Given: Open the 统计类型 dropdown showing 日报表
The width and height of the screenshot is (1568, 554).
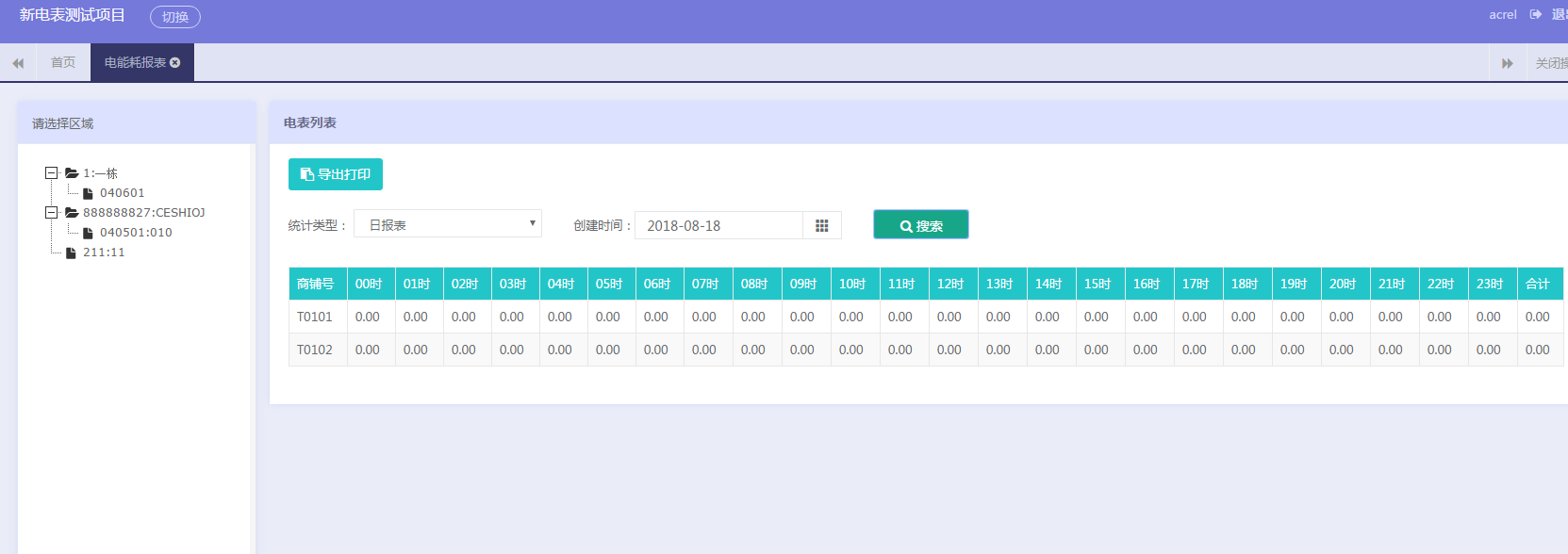Looking at the screenshot, I should tap(447, 224).
